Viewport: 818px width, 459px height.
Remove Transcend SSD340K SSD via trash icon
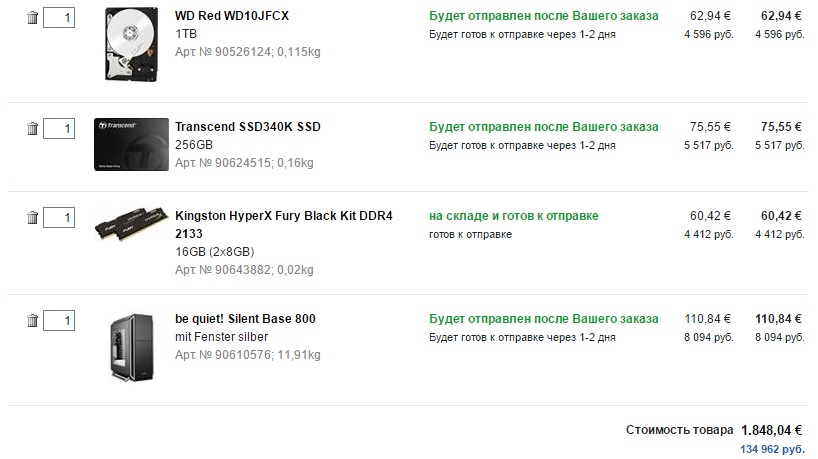(32, 128)
